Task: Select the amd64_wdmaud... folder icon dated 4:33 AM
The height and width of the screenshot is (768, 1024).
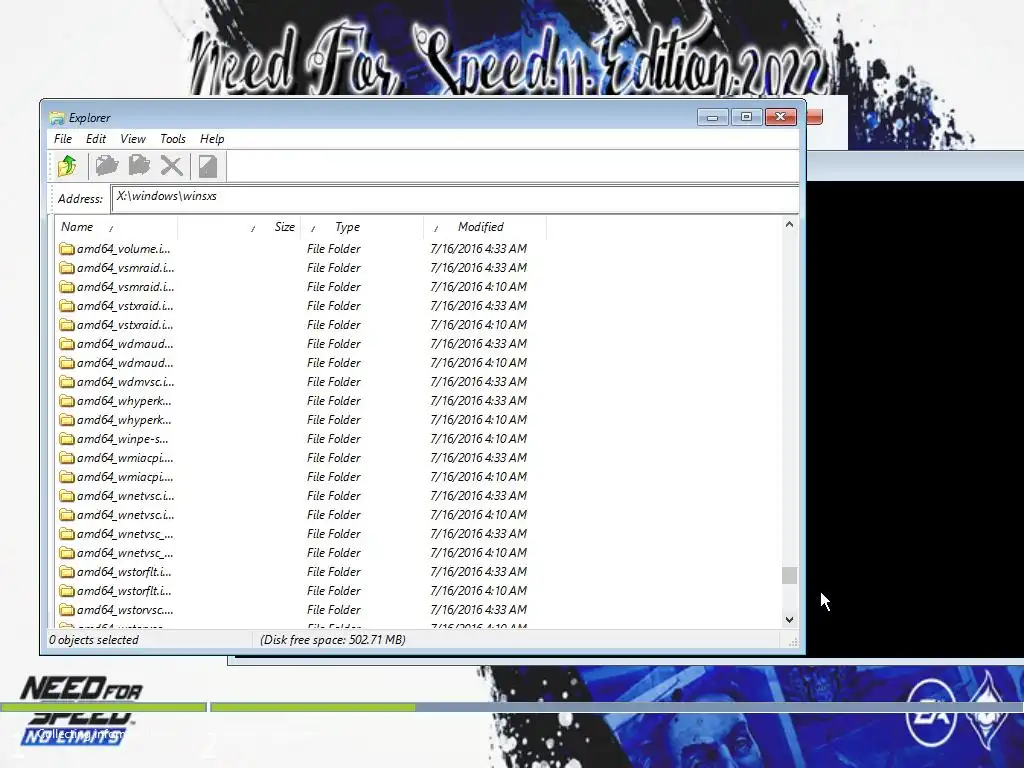Action: click(x=67, y=344)
